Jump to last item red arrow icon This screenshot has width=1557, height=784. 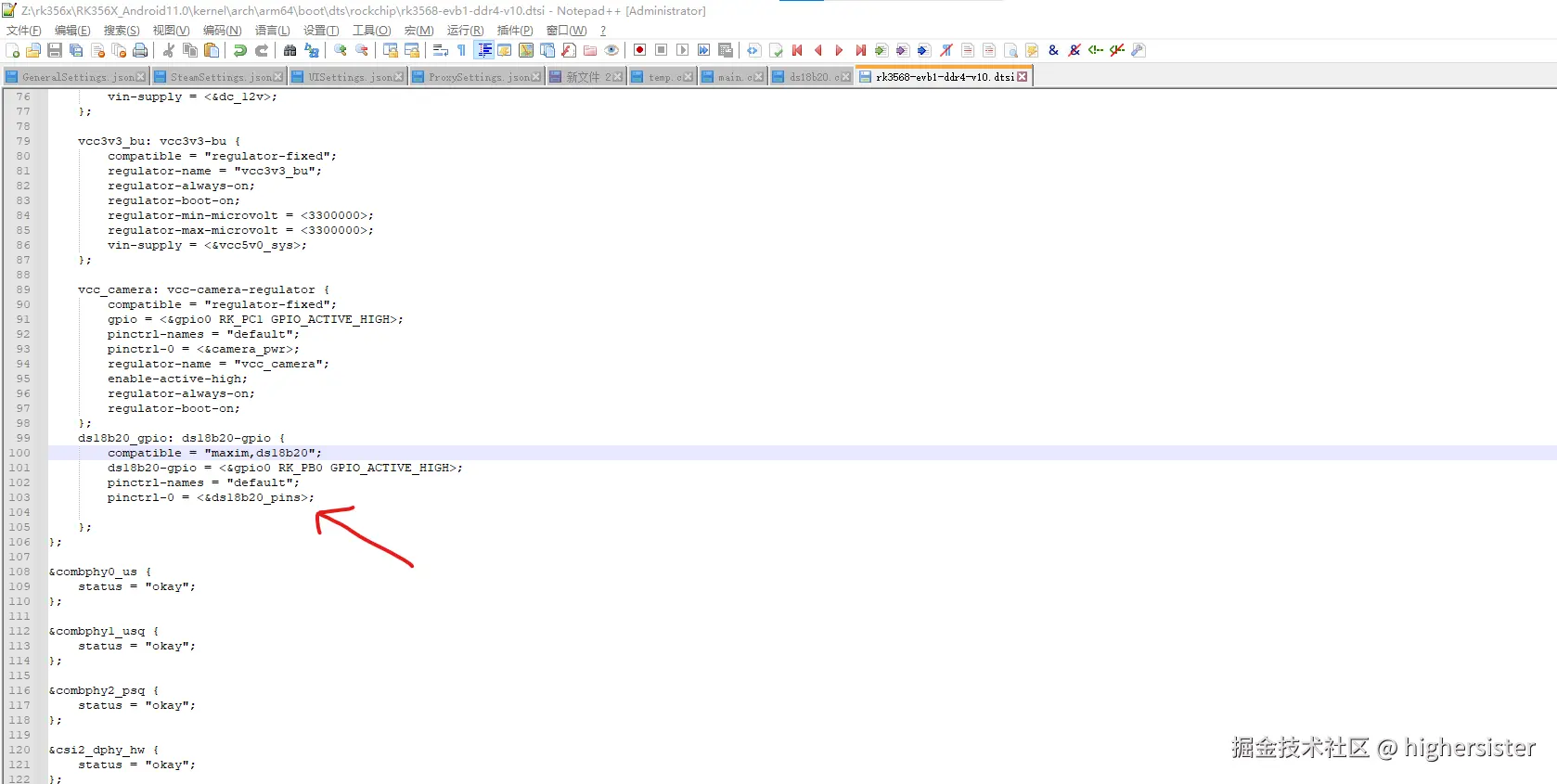pyautogui.click(x=860, y=50)
